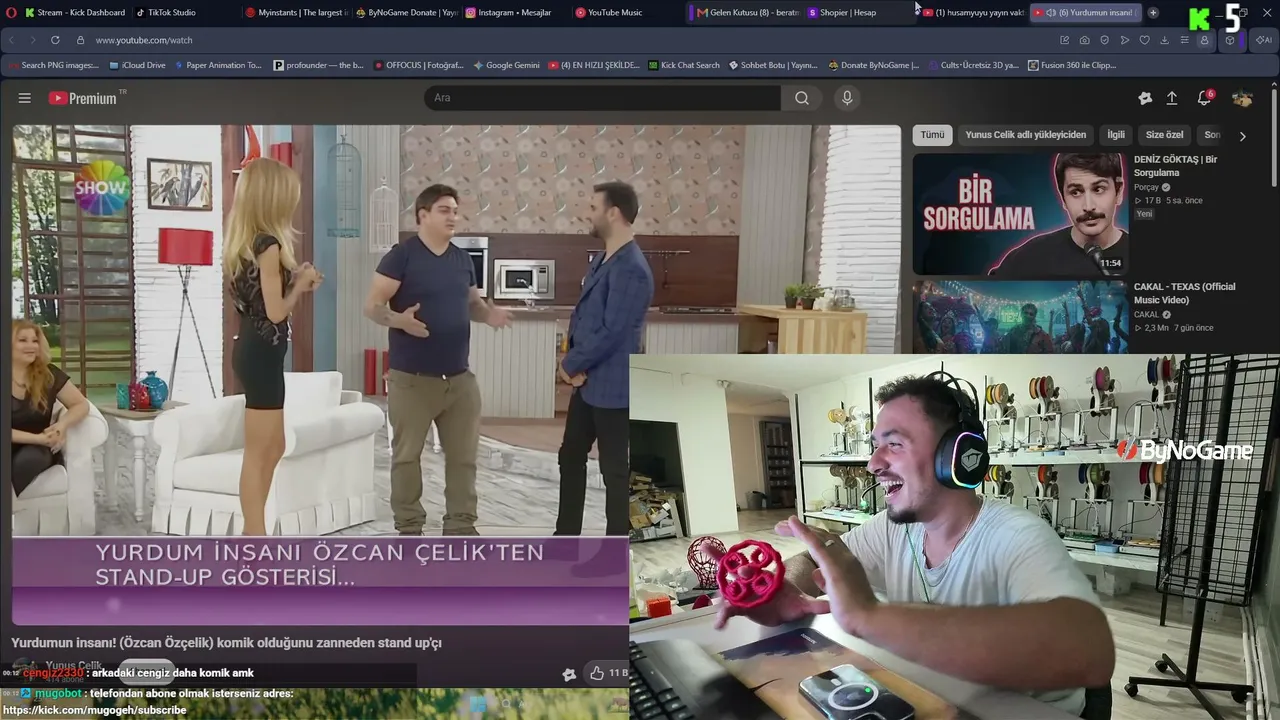Open the new tab plus button

1153,13
